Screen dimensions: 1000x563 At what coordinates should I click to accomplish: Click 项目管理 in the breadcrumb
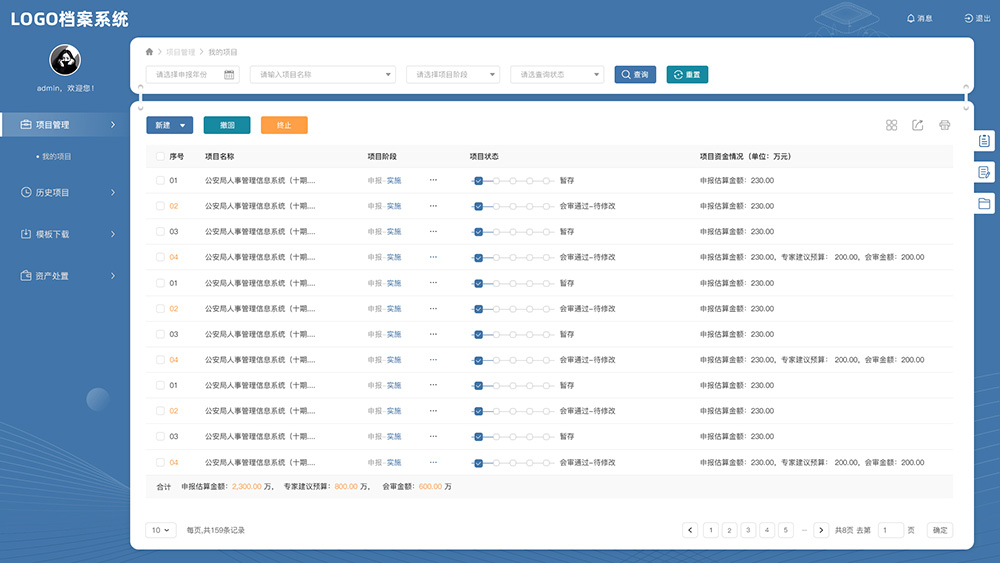[180, 52]
